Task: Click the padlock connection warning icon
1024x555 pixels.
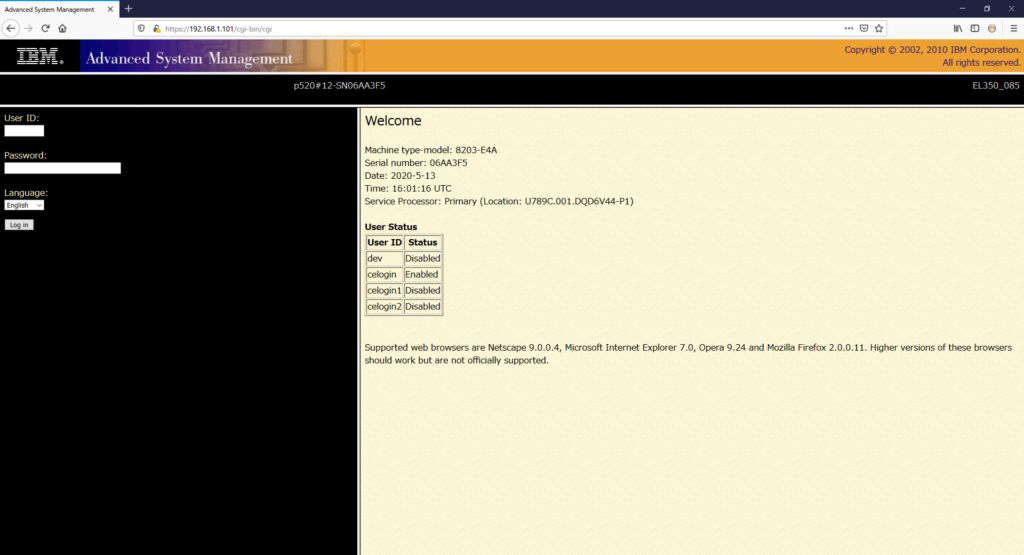Action: click(157, 29)
